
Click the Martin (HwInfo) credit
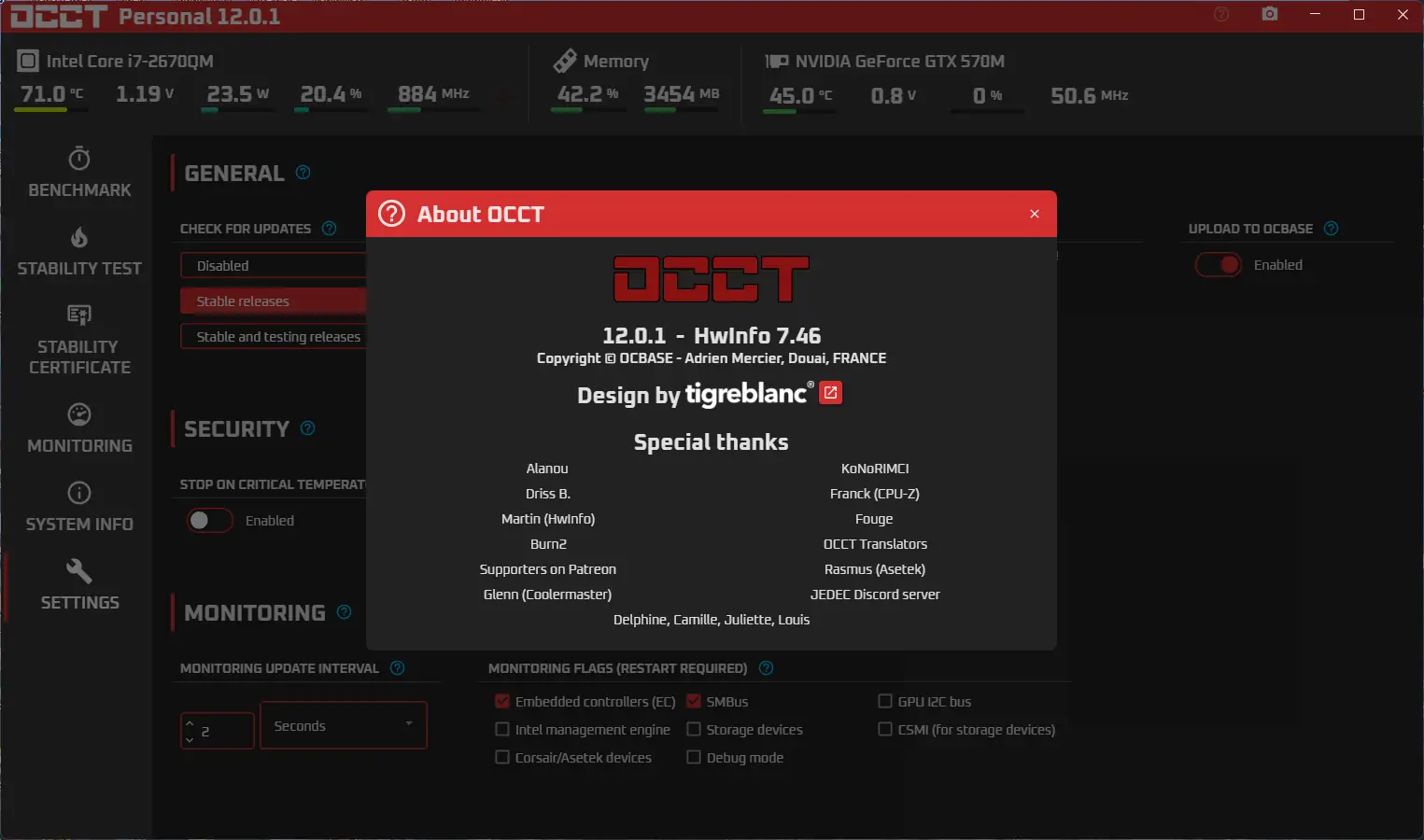548,519
